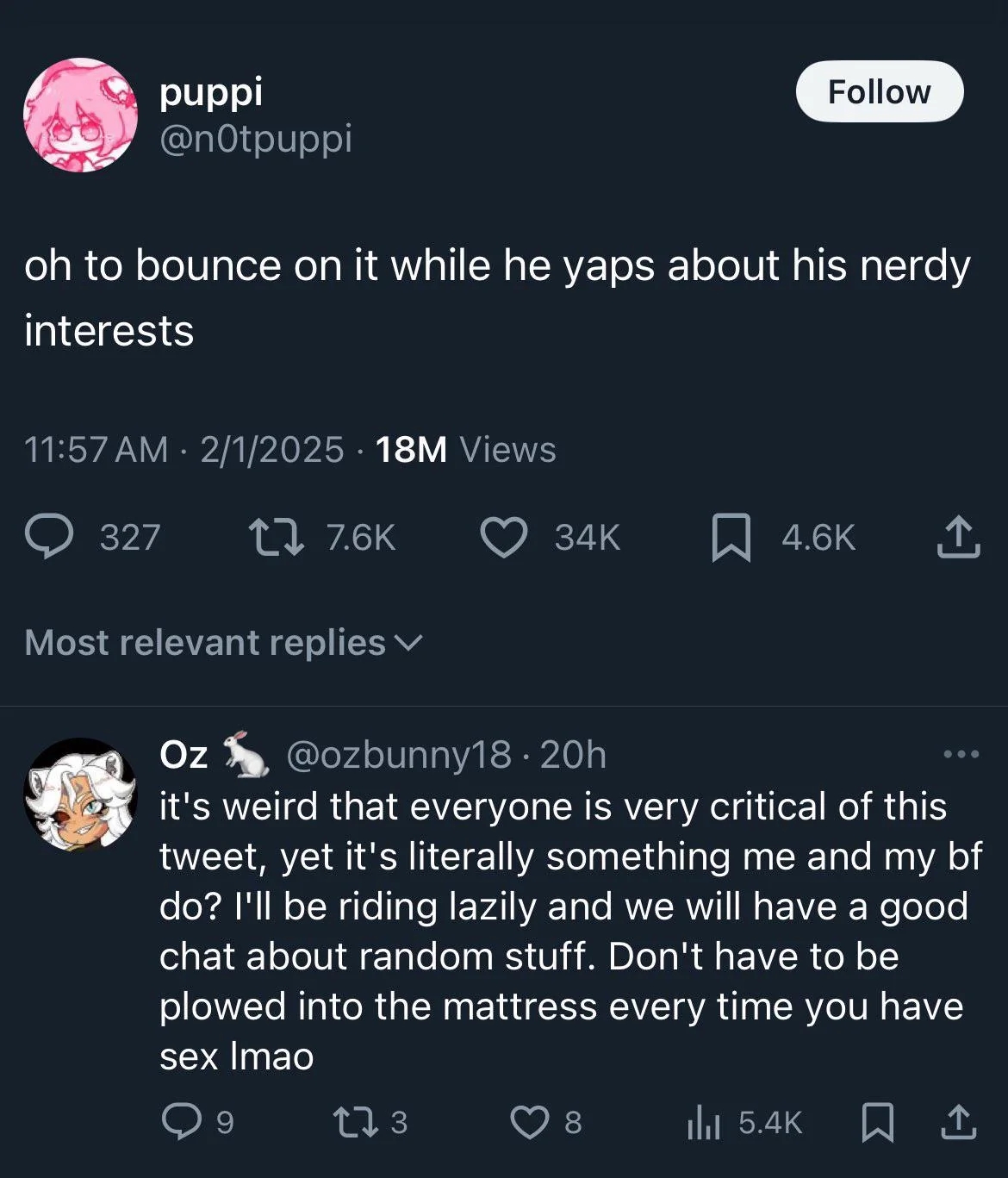
Task: Bookmark the reply from Oz
Action: coord(878,1122)
